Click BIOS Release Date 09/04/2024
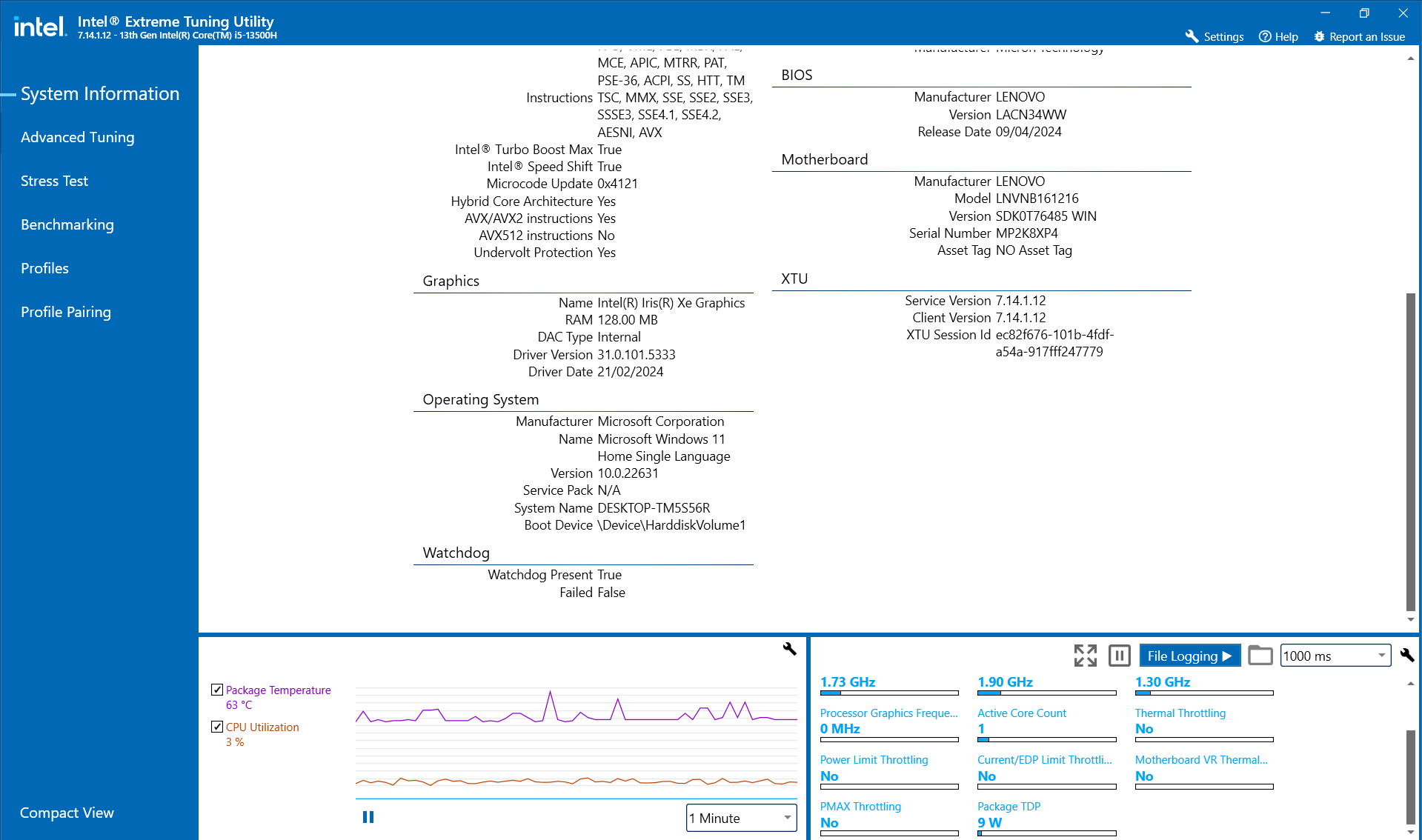The width and height of the screenshot is (1422, 840). 1028,131
